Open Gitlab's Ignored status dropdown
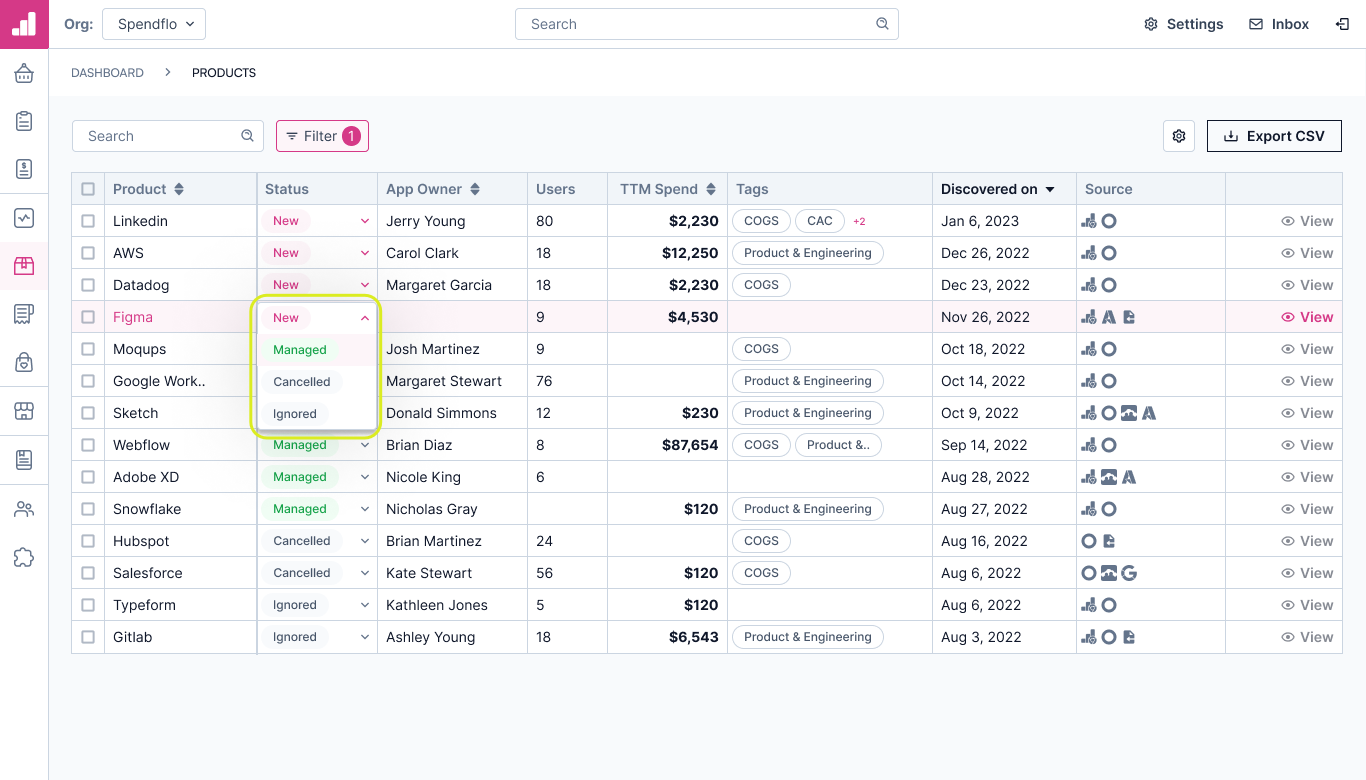 pyautogui.click(x=317, y=637)
